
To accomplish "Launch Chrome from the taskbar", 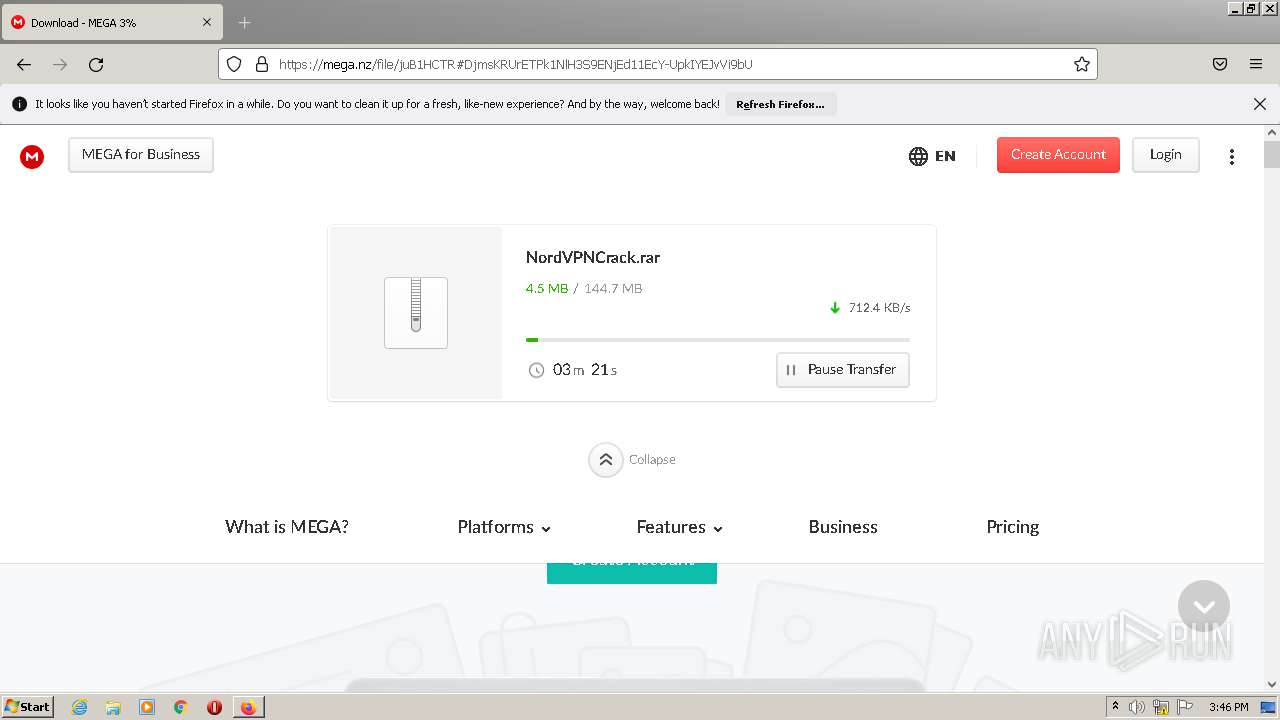I will [181, 707].
